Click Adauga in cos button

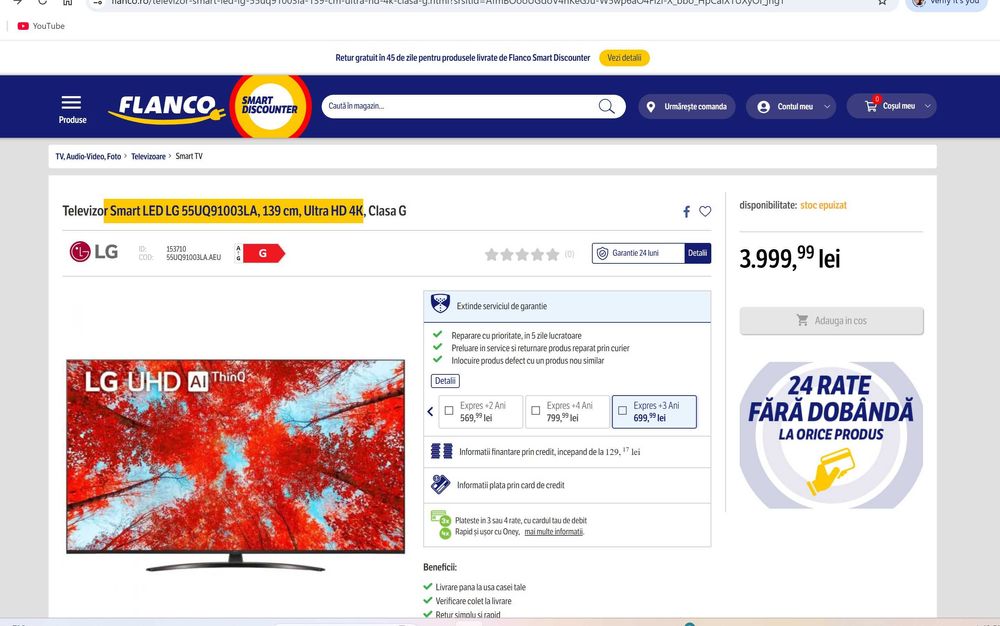coord(832,321)
